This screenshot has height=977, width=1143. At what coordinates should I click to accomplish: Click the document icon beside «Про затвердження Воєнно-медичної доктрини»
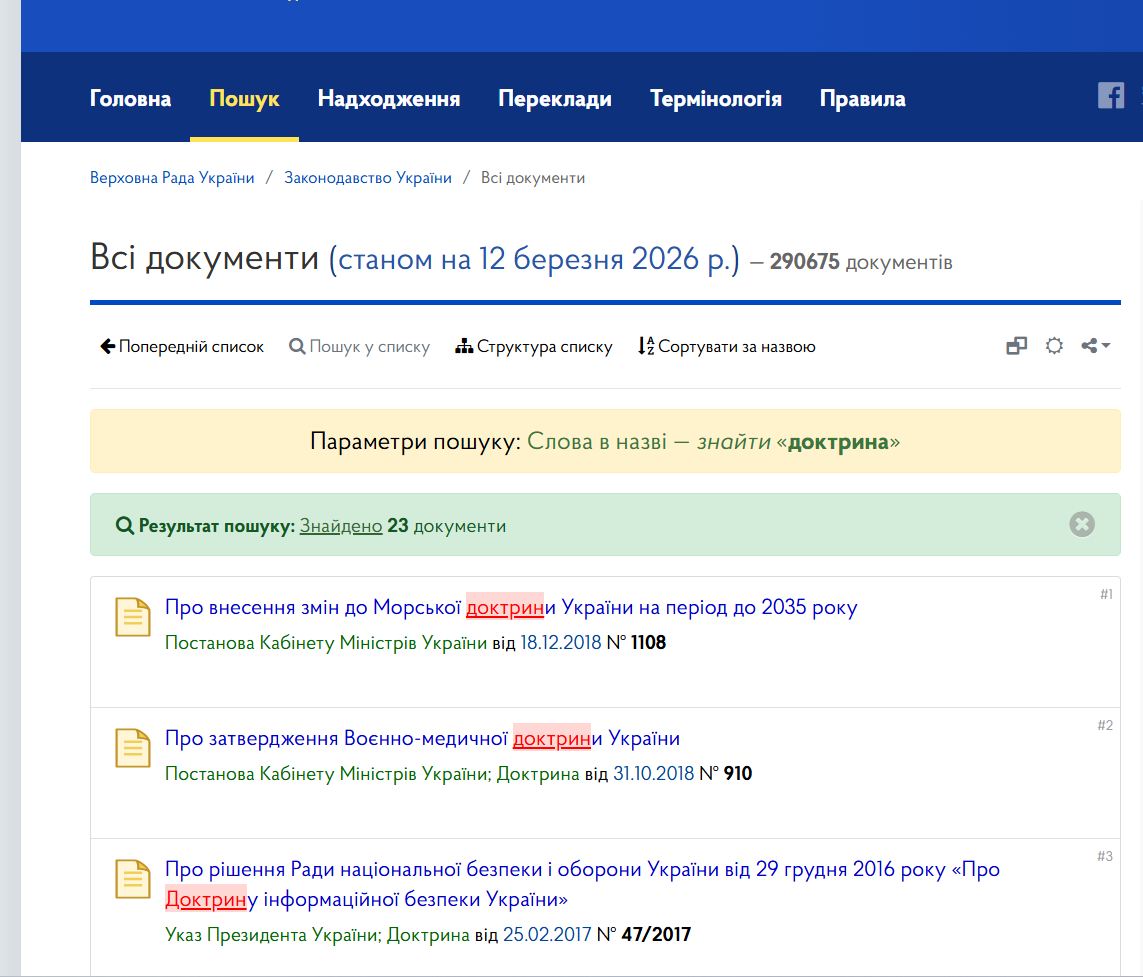pos(133,748)
